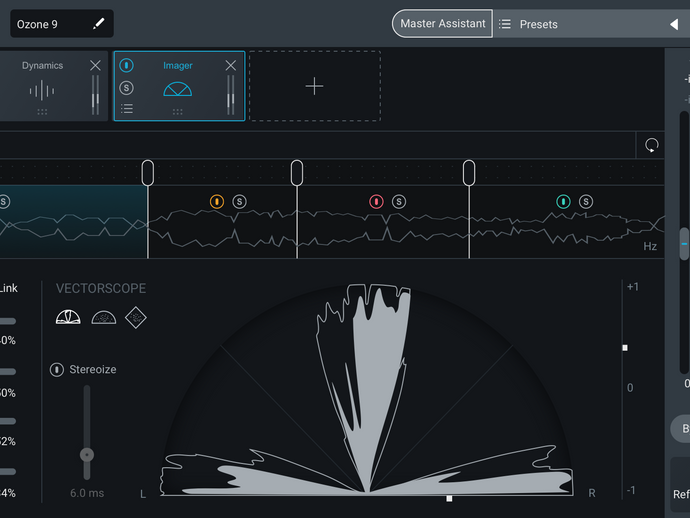This screenshot has width=690, height=518.
Task: Toggle the orange band power button
Action: pos(217,202)
